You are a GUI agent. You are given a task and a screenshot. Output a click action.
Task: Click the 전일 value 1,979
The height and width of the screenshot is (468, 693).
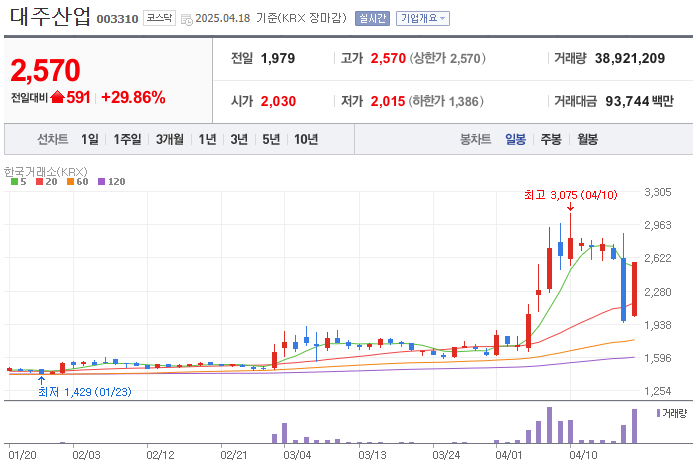pyautogui.click(x=278, y=58)
